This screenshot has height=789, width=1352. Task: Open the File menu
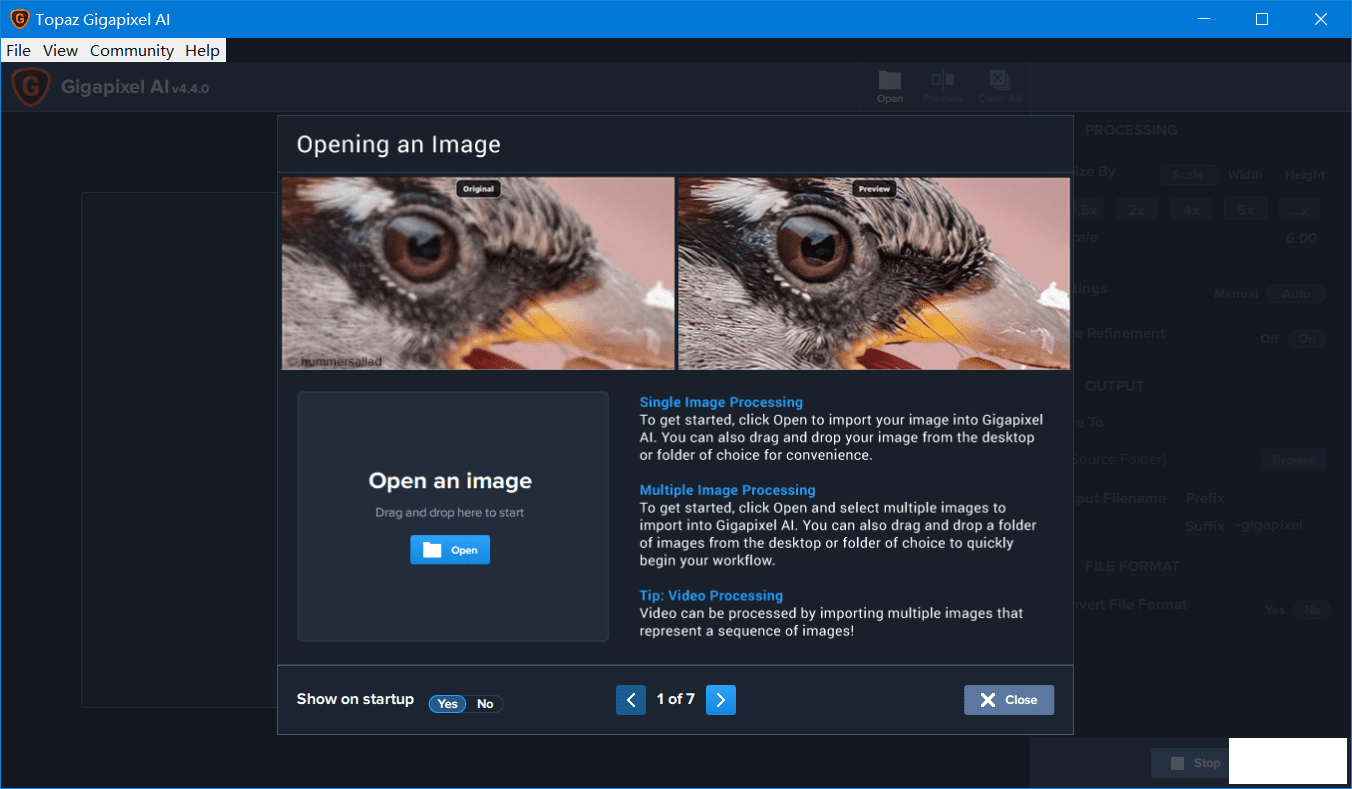click(18, 50)
